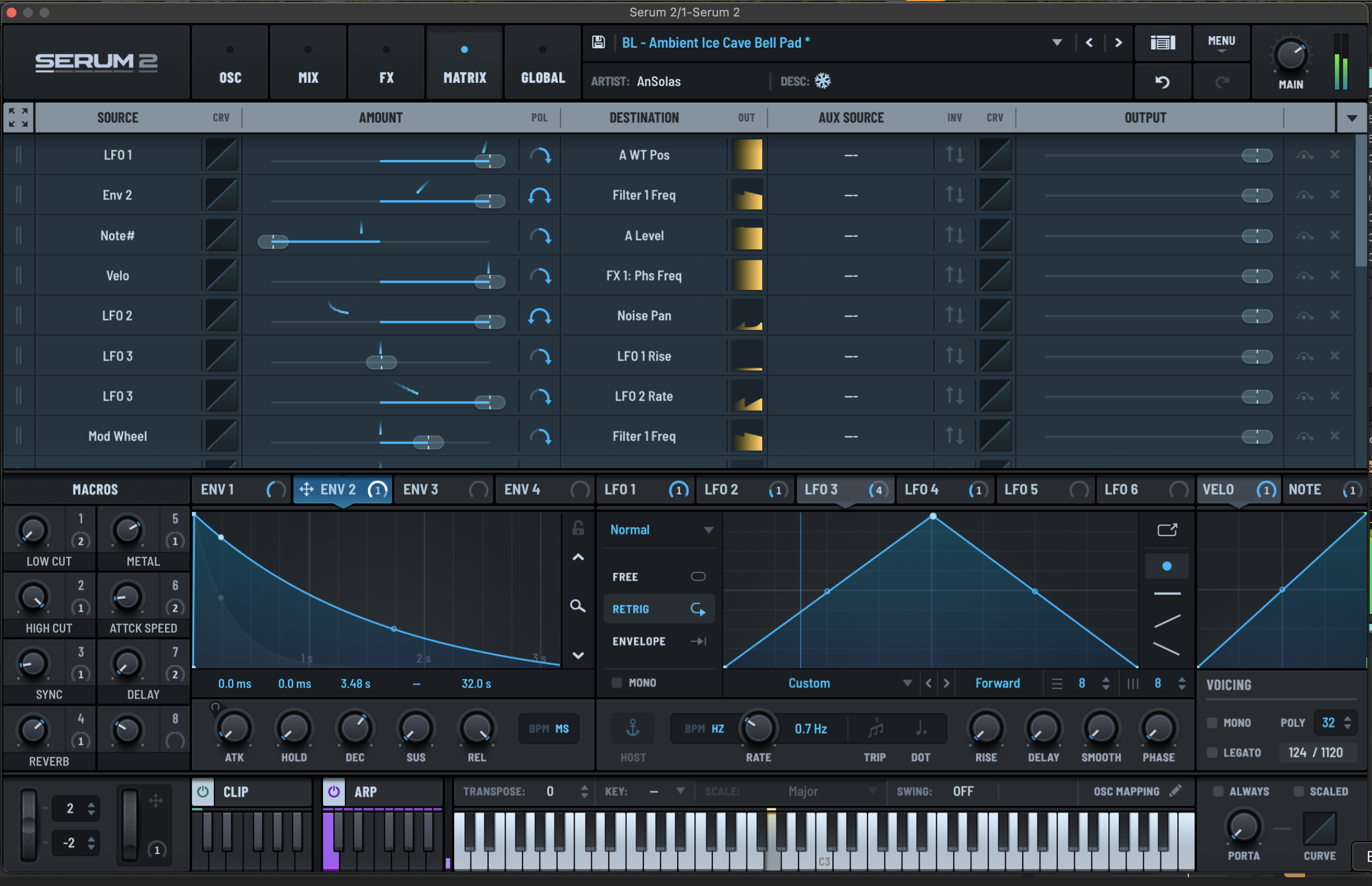
Task: Adjust the POLY 32 voice count stepper
Action: (x=1347, y=723)
